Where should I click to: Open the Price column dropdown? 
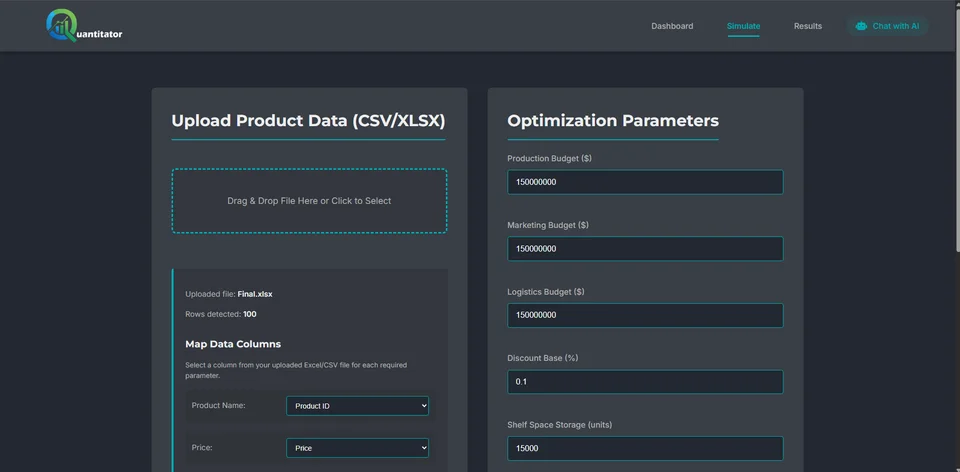358,448
